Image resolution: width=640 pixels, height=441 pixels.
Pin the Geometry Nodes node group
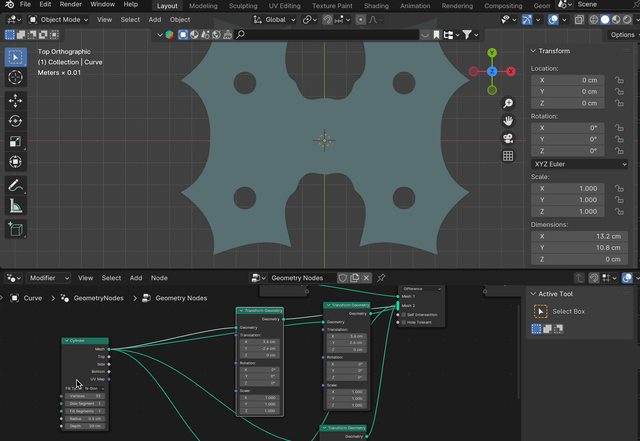[x=381, y=278]
